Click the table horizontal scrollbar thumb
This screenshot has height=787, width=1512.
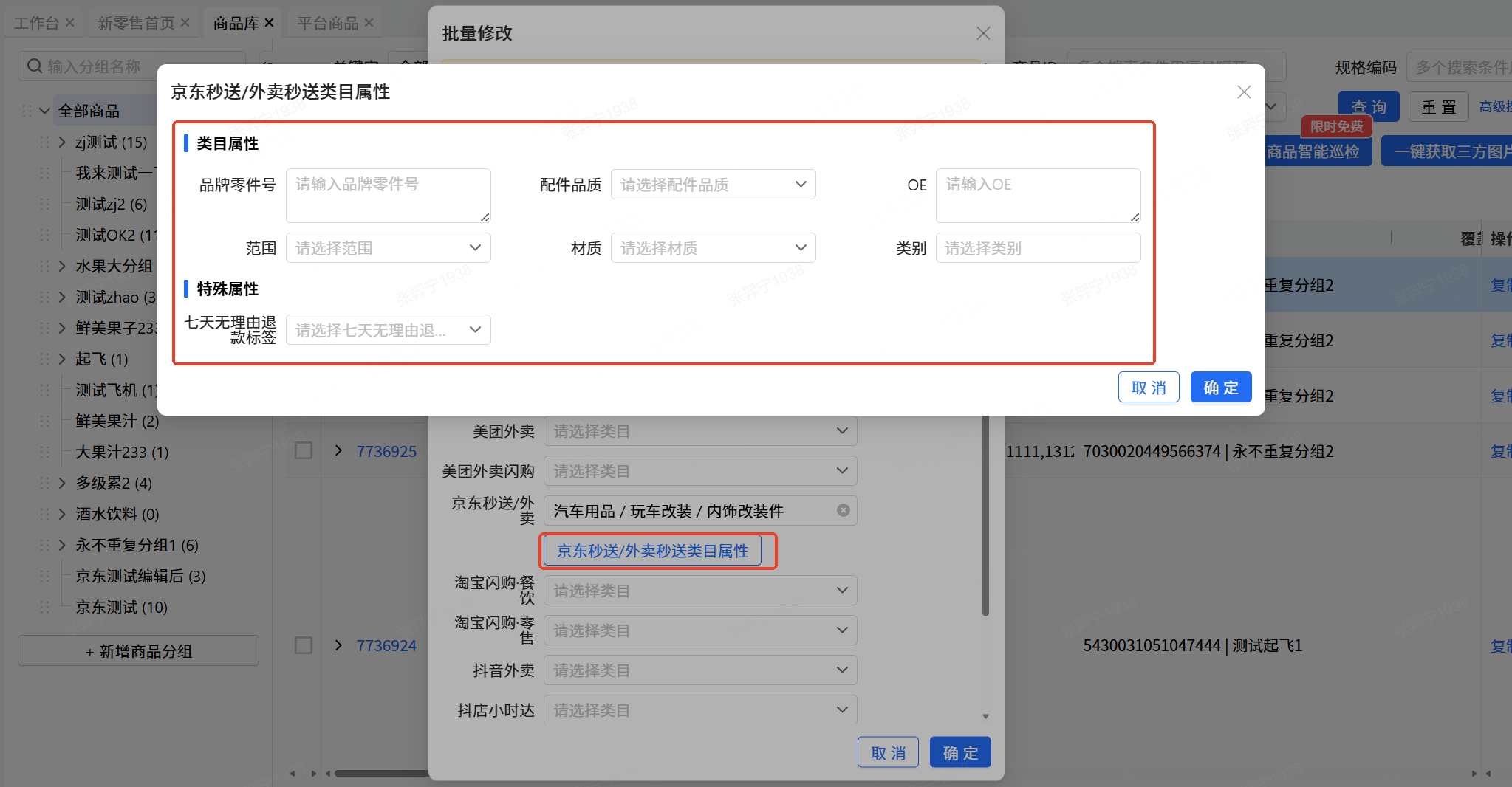click(381, 774)
